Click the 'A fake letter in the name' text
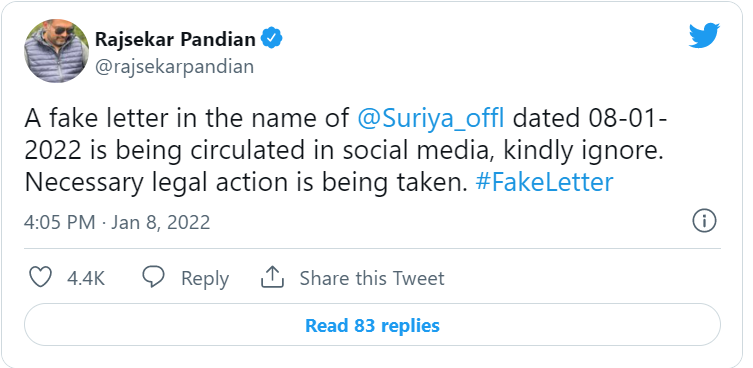The image size is (753, 368). [187, 119]
